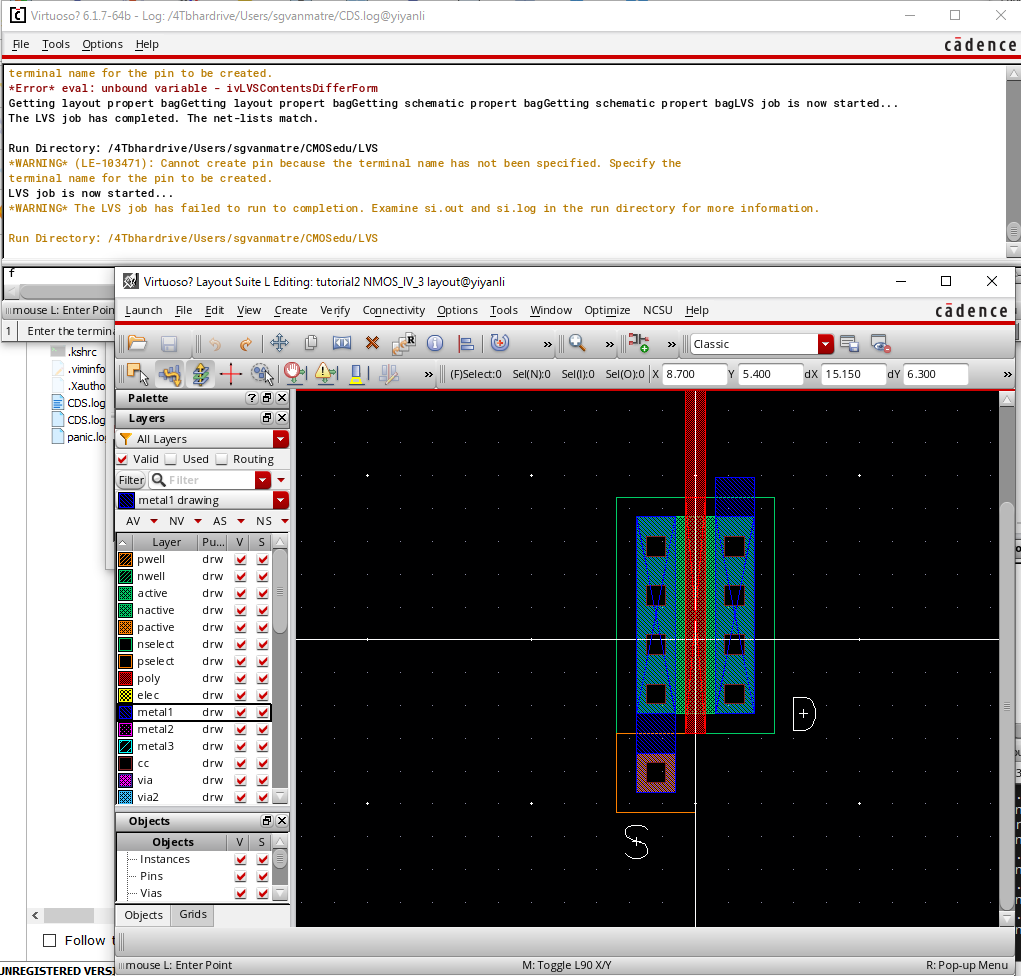Open the All Layers filter dropdown
The image size is (1021, 976).
[x=281, y=439]
